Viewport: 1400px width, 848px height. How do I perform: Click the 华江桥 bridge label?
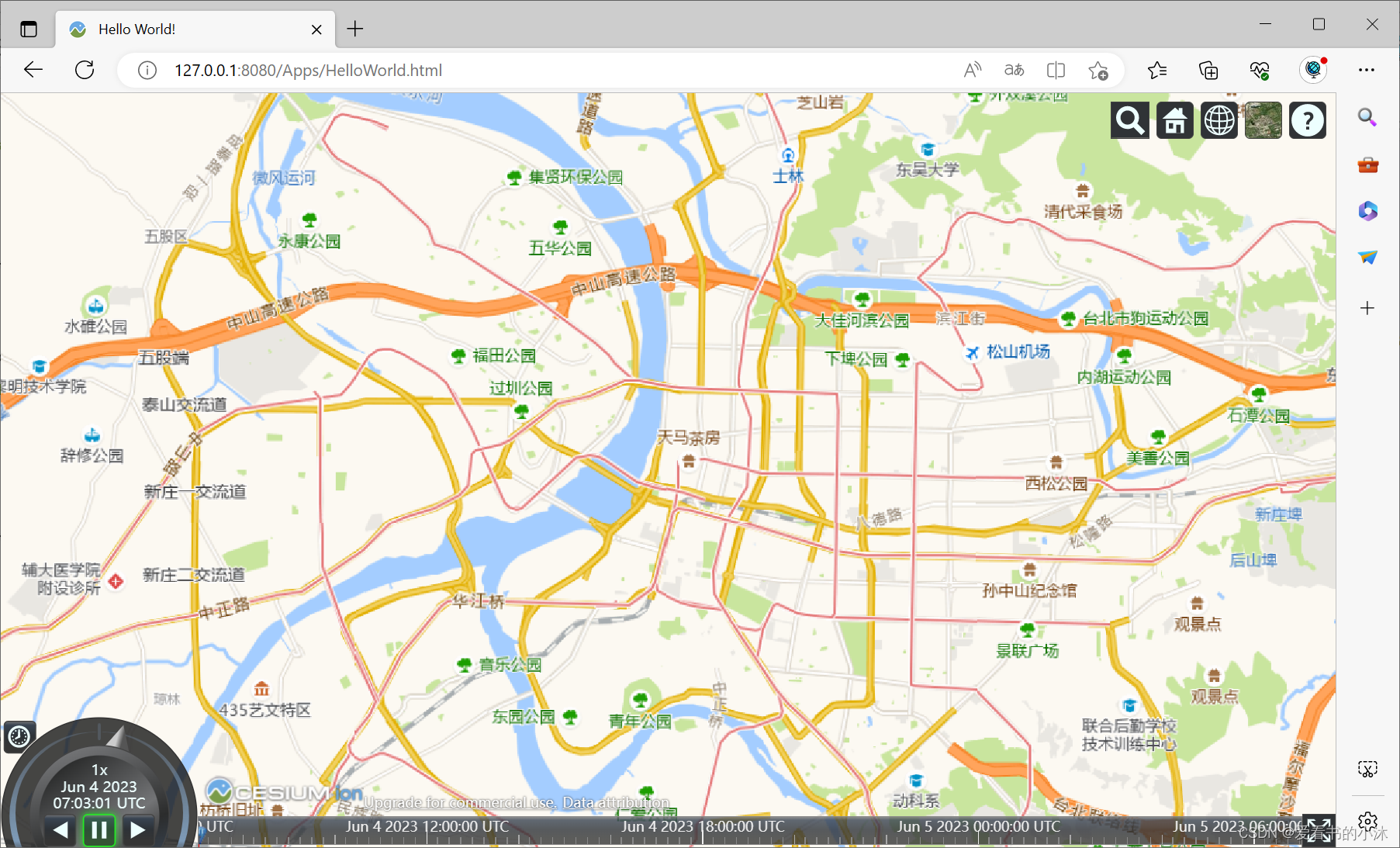tap(479, 601)
